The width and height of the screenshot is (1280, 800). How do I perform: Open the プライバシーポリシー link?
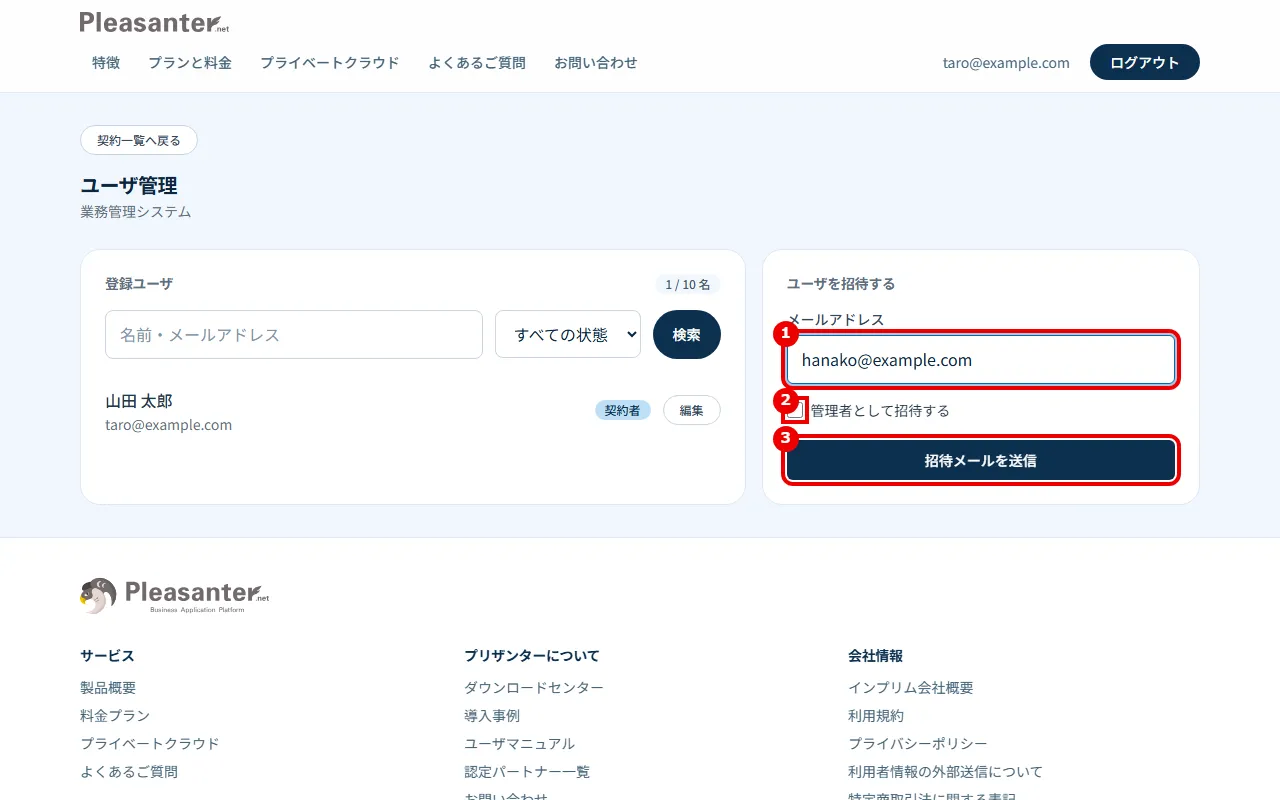tap(918, 744)
